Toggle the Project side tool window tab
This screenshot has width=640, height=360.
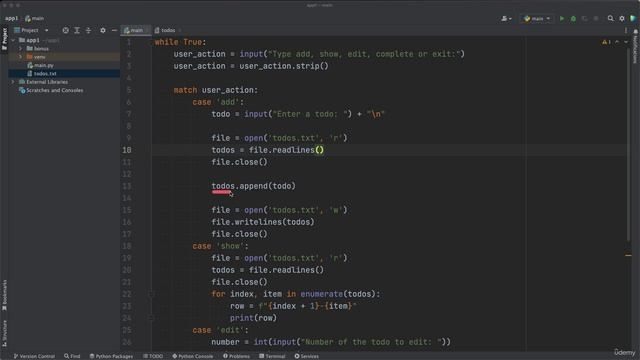(4, 39)
